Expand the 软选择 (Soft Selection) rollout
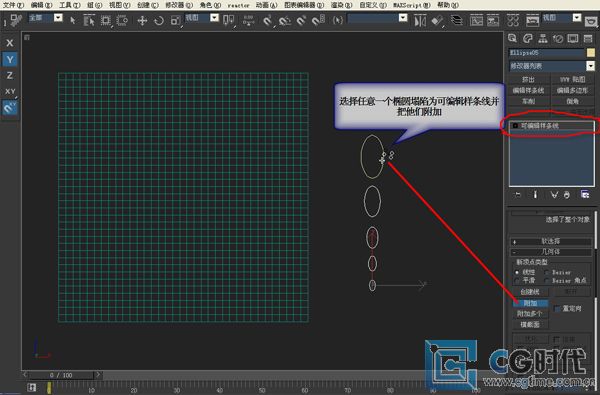 pos(551,242)
